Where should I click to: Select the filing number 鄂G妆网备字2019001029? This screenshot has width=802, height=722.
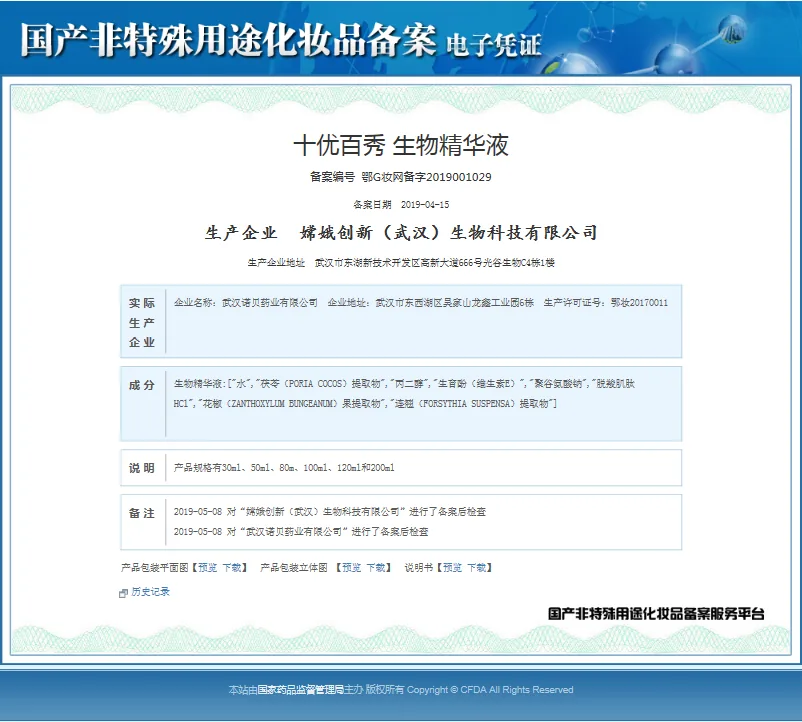pos(427,177)
